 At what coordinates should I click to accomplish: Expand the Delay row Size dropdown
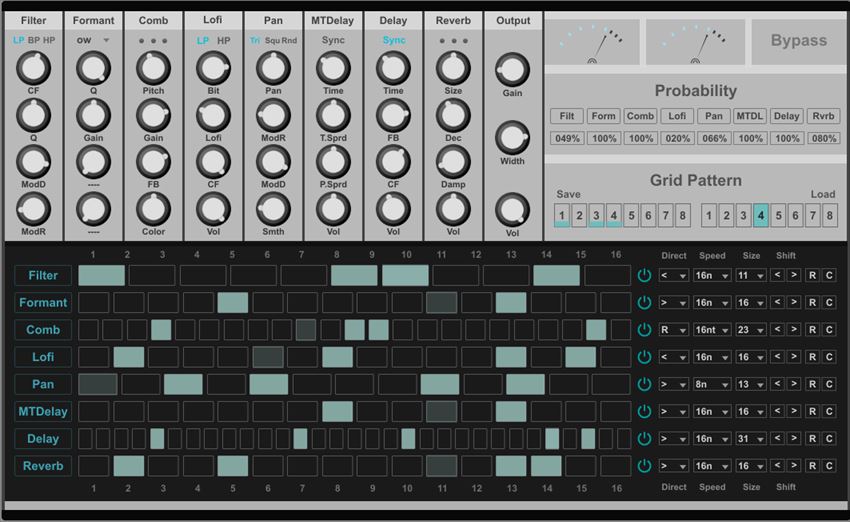point(750,439)
